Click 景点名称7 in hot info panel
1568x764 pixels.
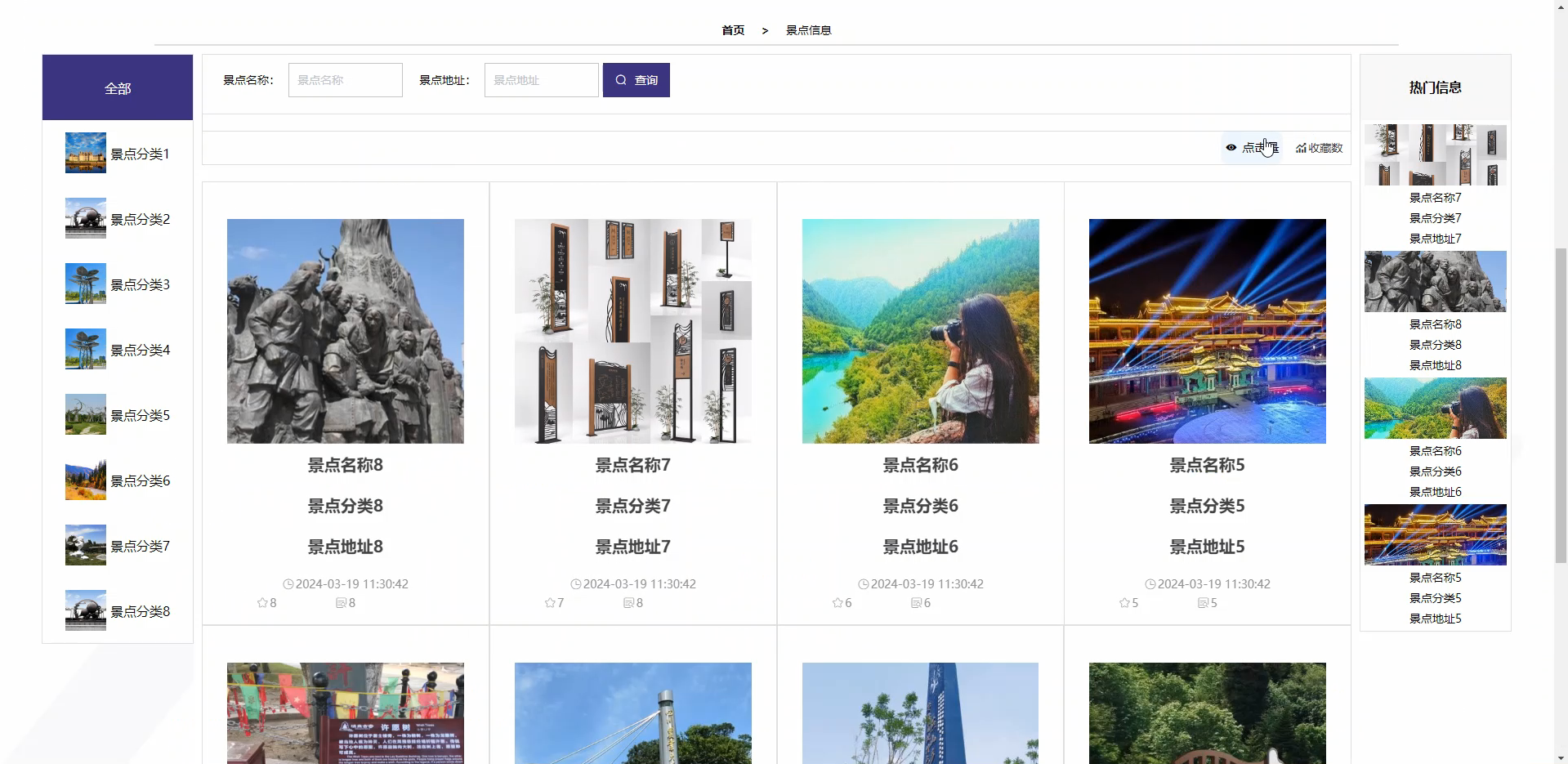1436,198
